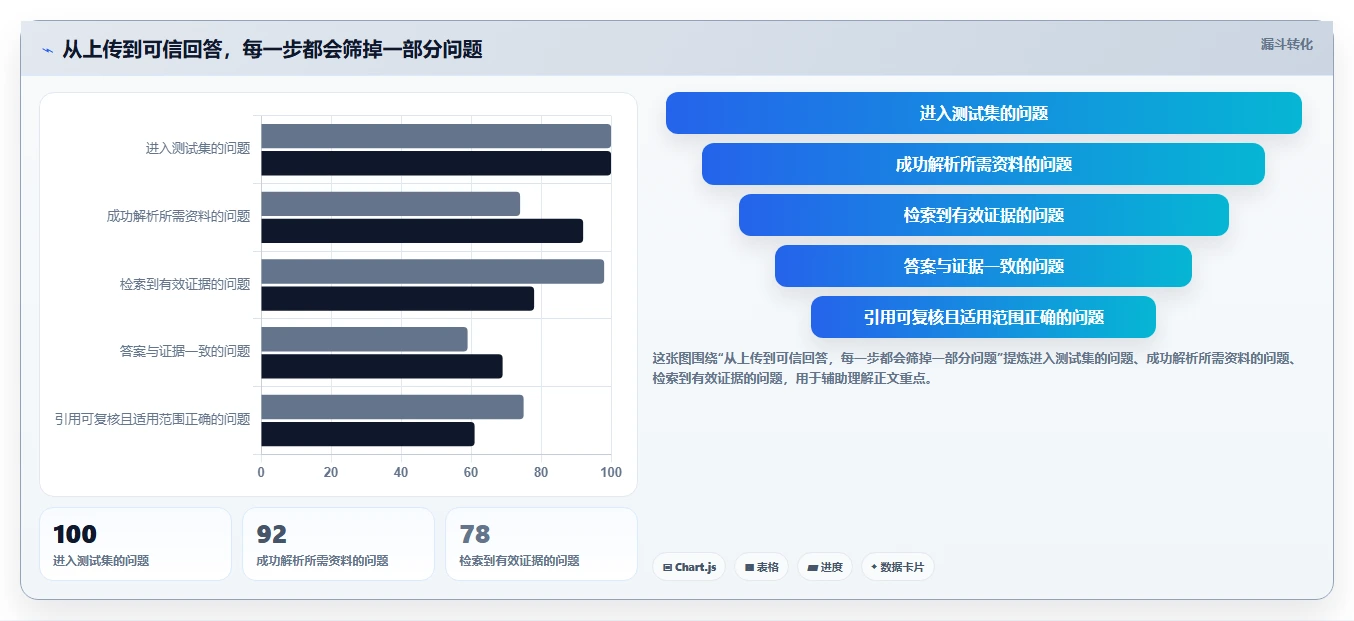
Task: Select funnel step 成功解析所需资料的问题
Action: point(984,164)
